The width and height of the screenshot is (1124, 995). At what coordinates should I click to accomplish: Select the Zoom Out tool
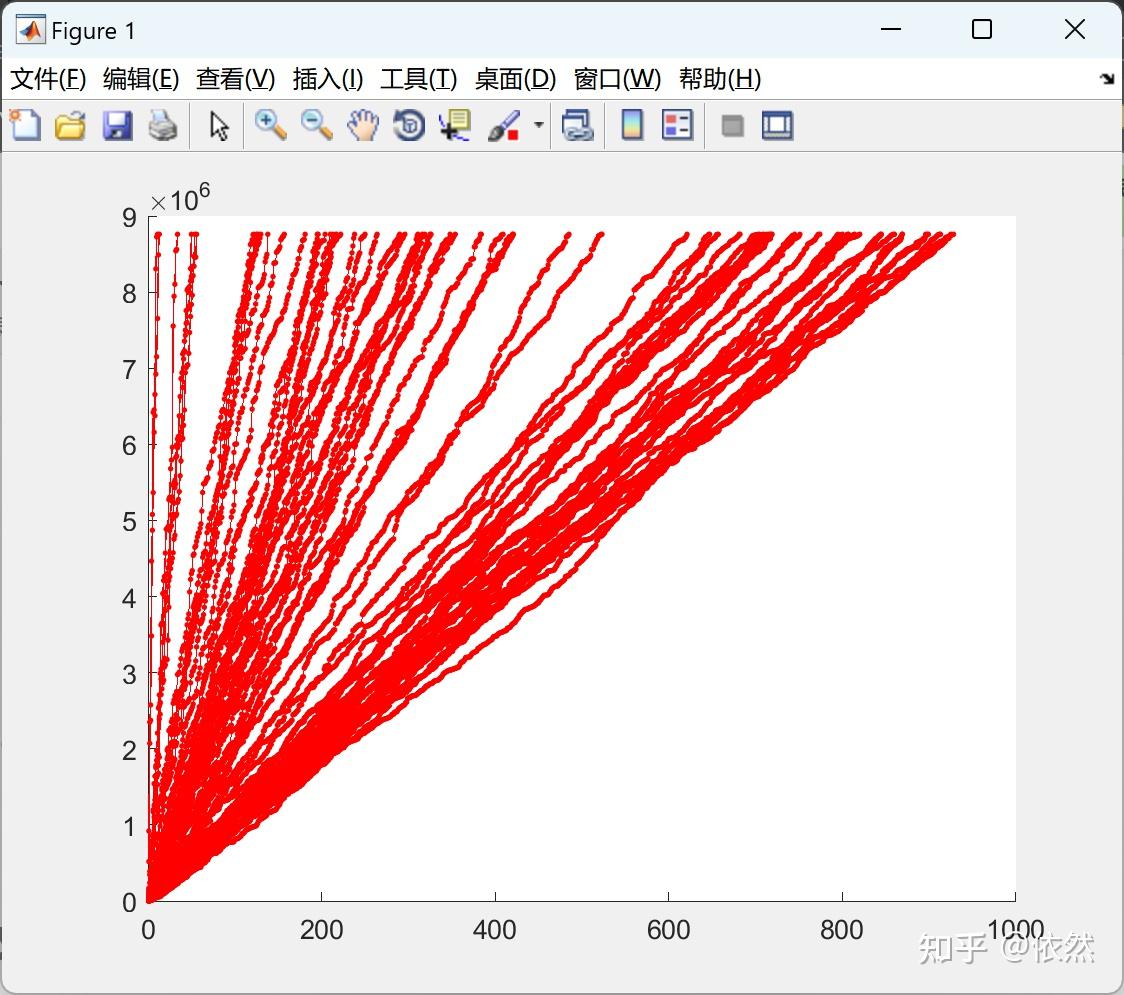coord(317,125)
